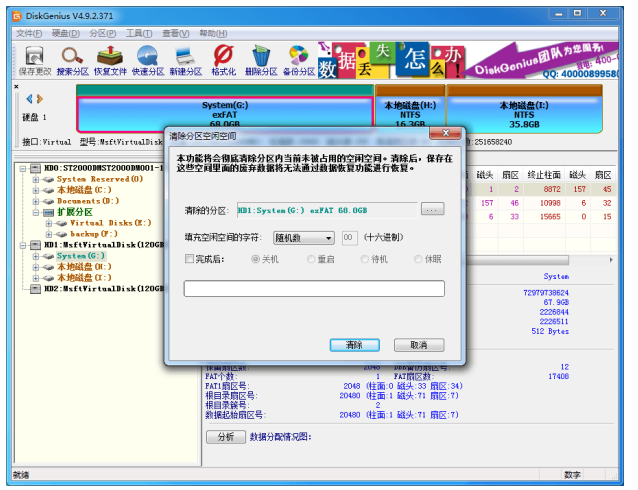Image resolution: width=638 pixels, height=490 pixels.
Task: Collapse the HD1 MsftVirtualDisk tree node
Action: click(x=23, y=245)
